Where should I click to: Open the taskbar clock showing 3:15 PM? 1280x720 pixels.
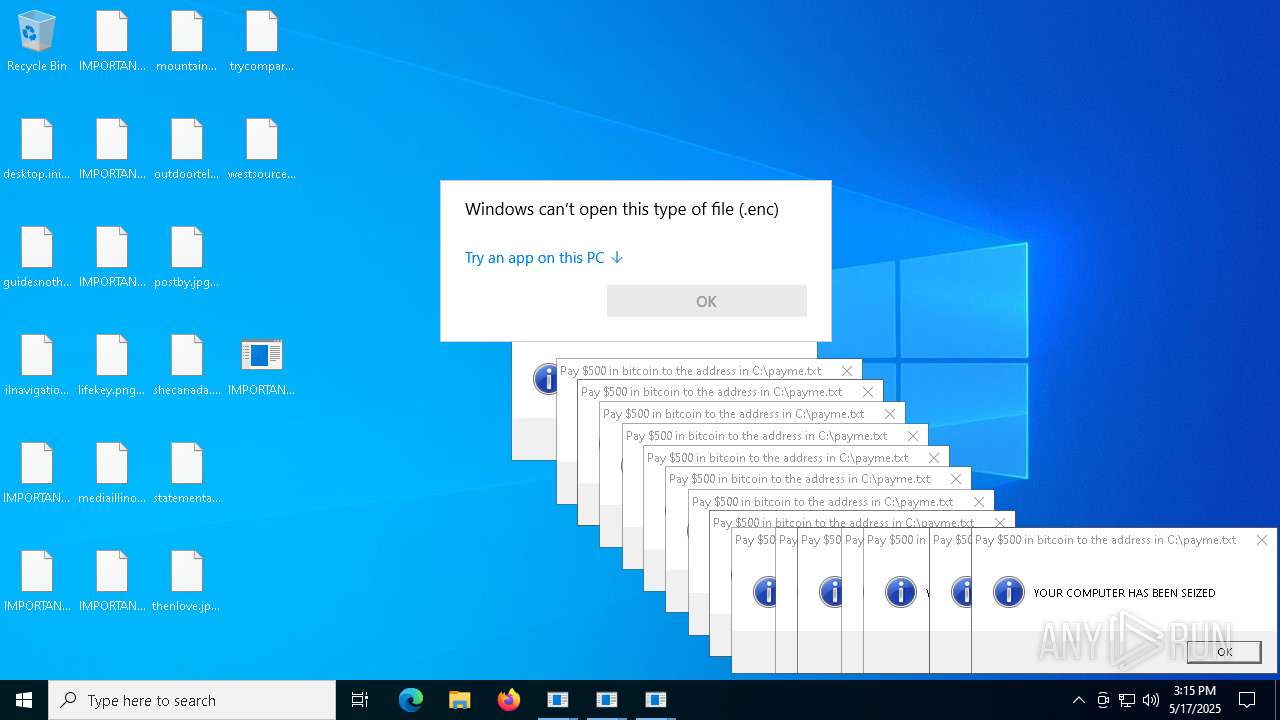pyautogui.click(x=1195, y=700)
